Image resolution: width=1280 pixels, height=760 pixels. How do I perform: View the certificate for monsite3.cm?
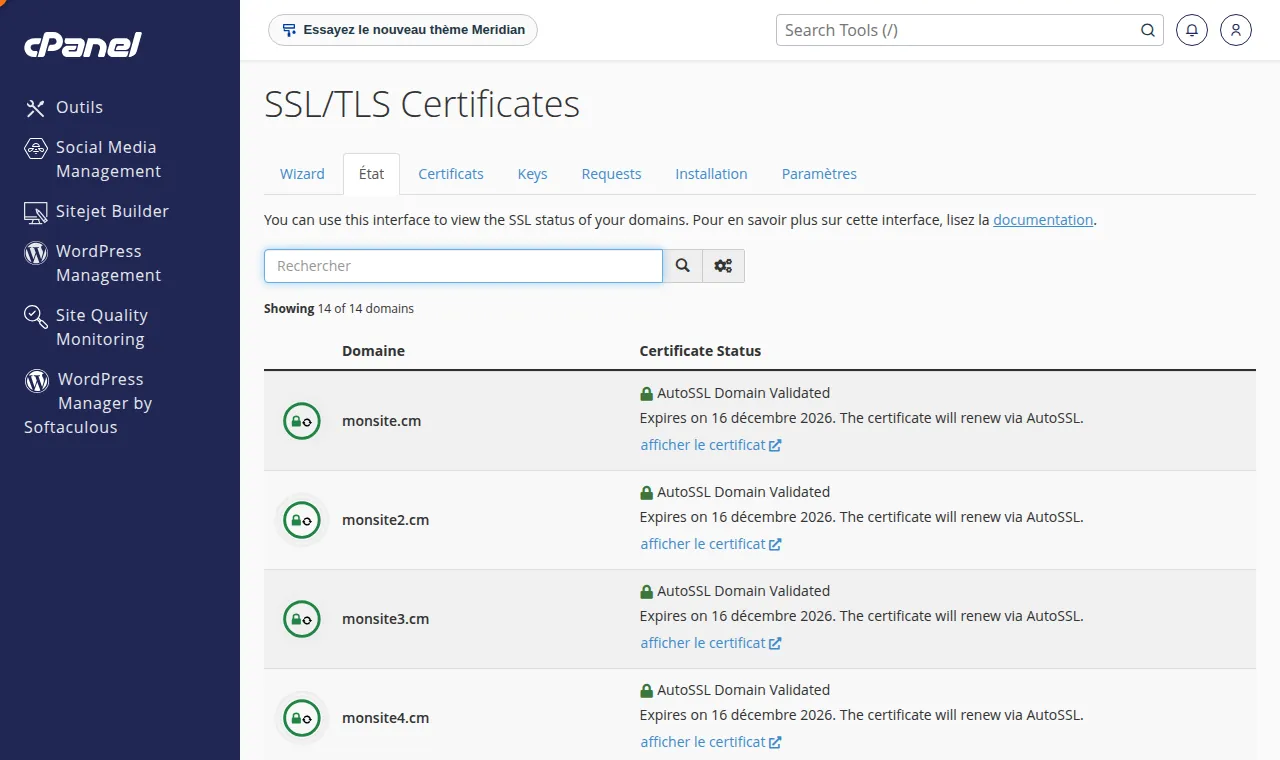(711, 643)
